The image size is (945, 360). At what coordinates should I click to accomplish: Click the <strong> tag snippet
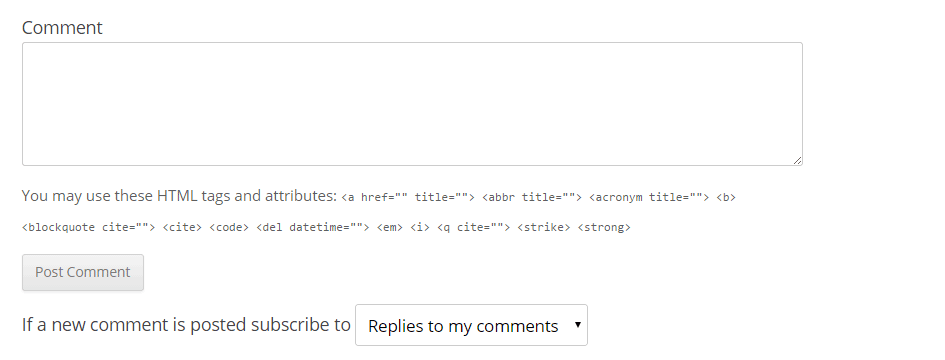pos(604,227)
